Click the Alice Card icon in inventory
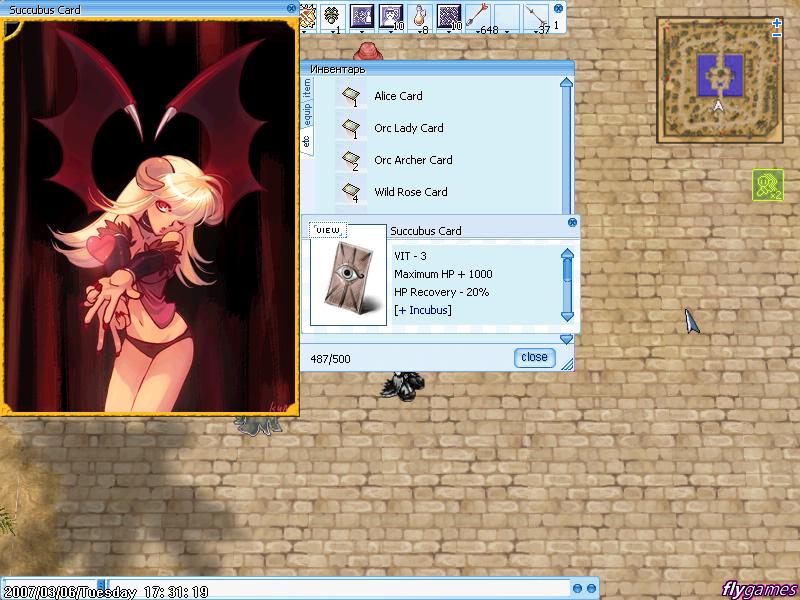800x600 pixels. (349, 96)
